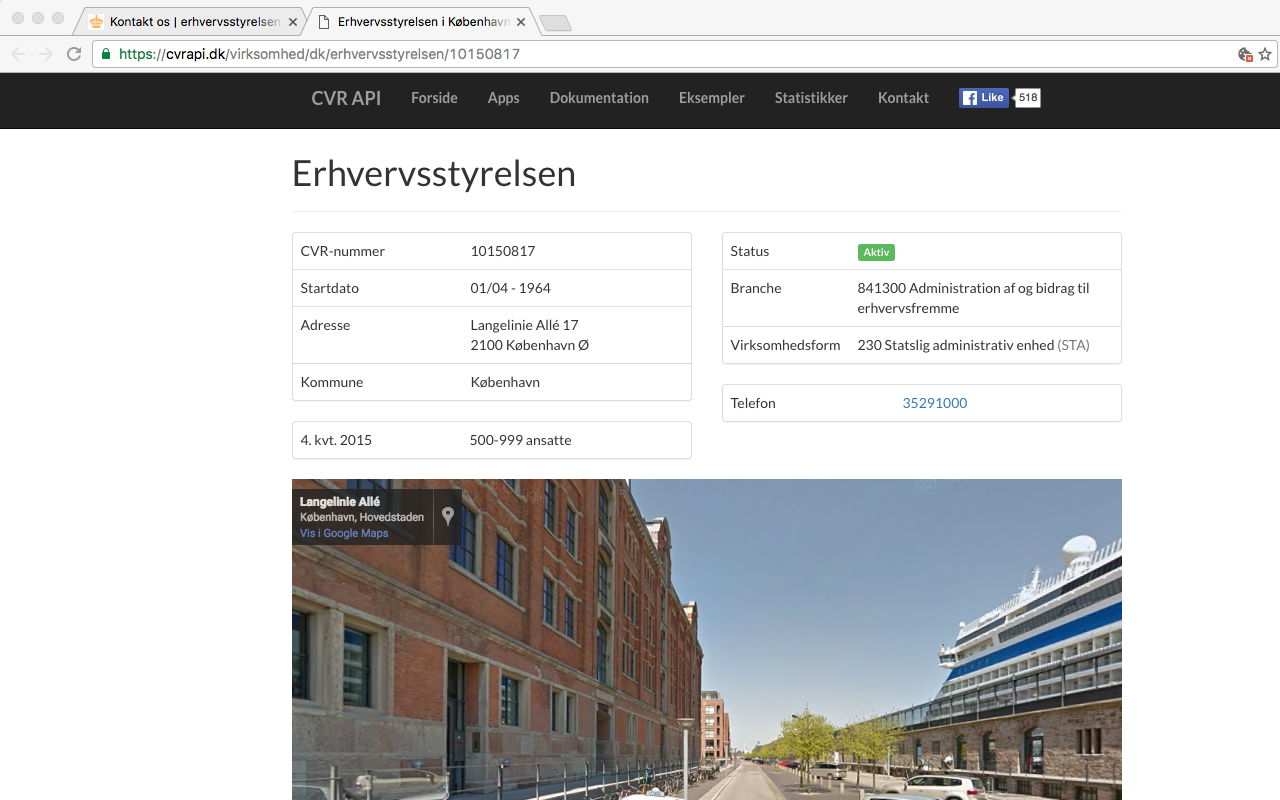Screen dimensions: 1280x800
Task: Click the postal line 2100 København Ø
Action: (530, 345)
